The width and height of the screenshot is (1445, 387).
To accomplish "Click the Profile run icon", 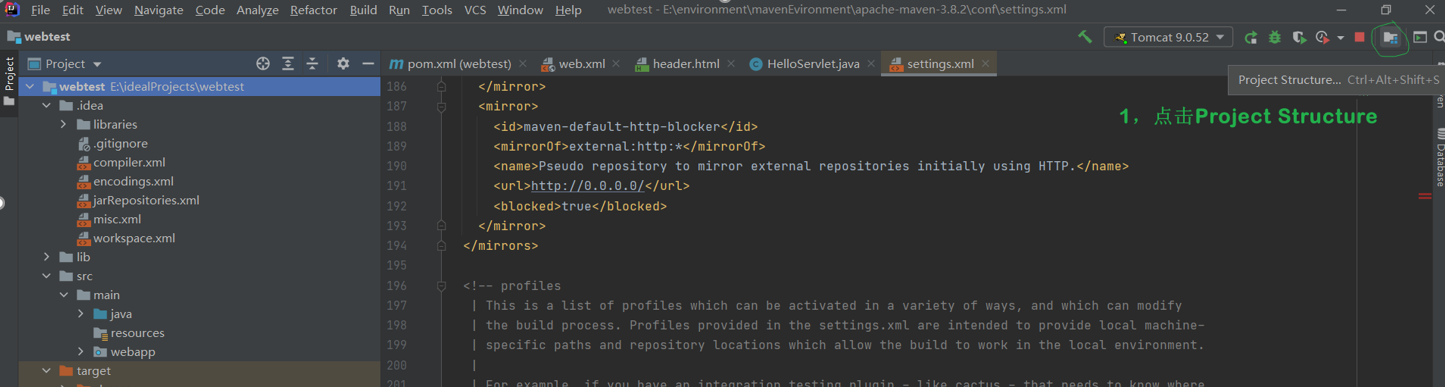I will click(x=1322, y=37).
